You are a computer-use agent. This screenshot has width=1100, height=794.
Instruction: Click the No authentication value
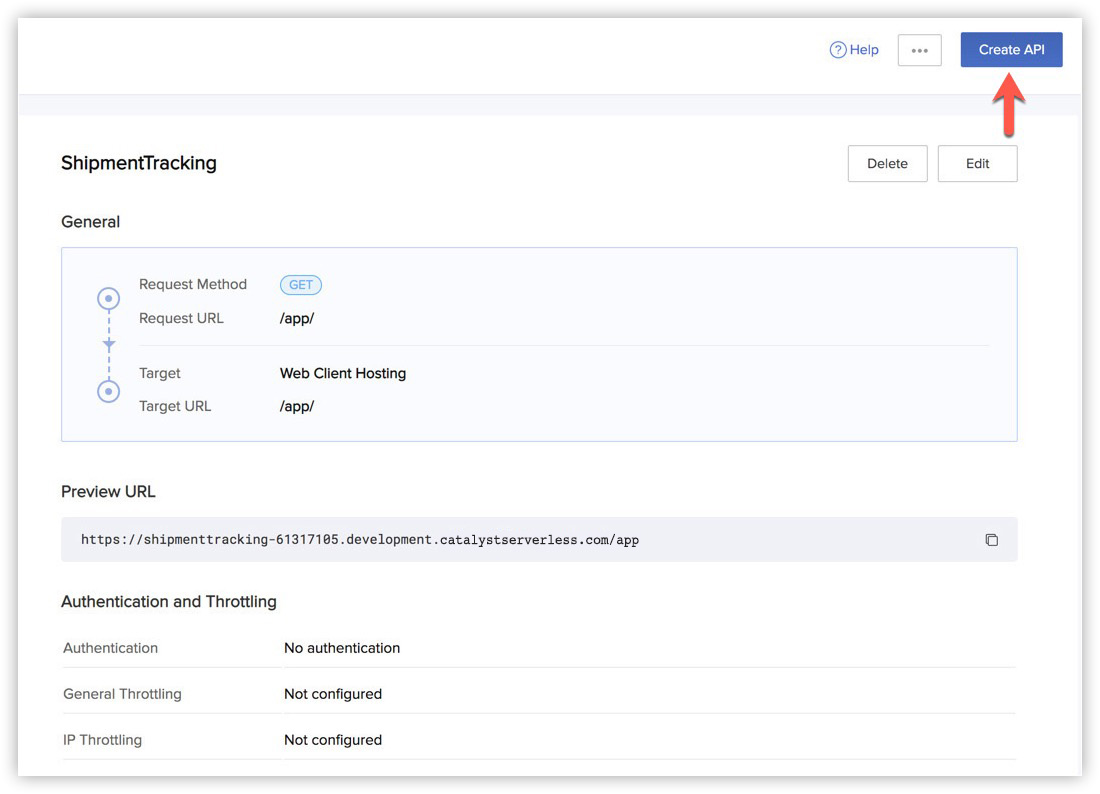tap(342, 648)
